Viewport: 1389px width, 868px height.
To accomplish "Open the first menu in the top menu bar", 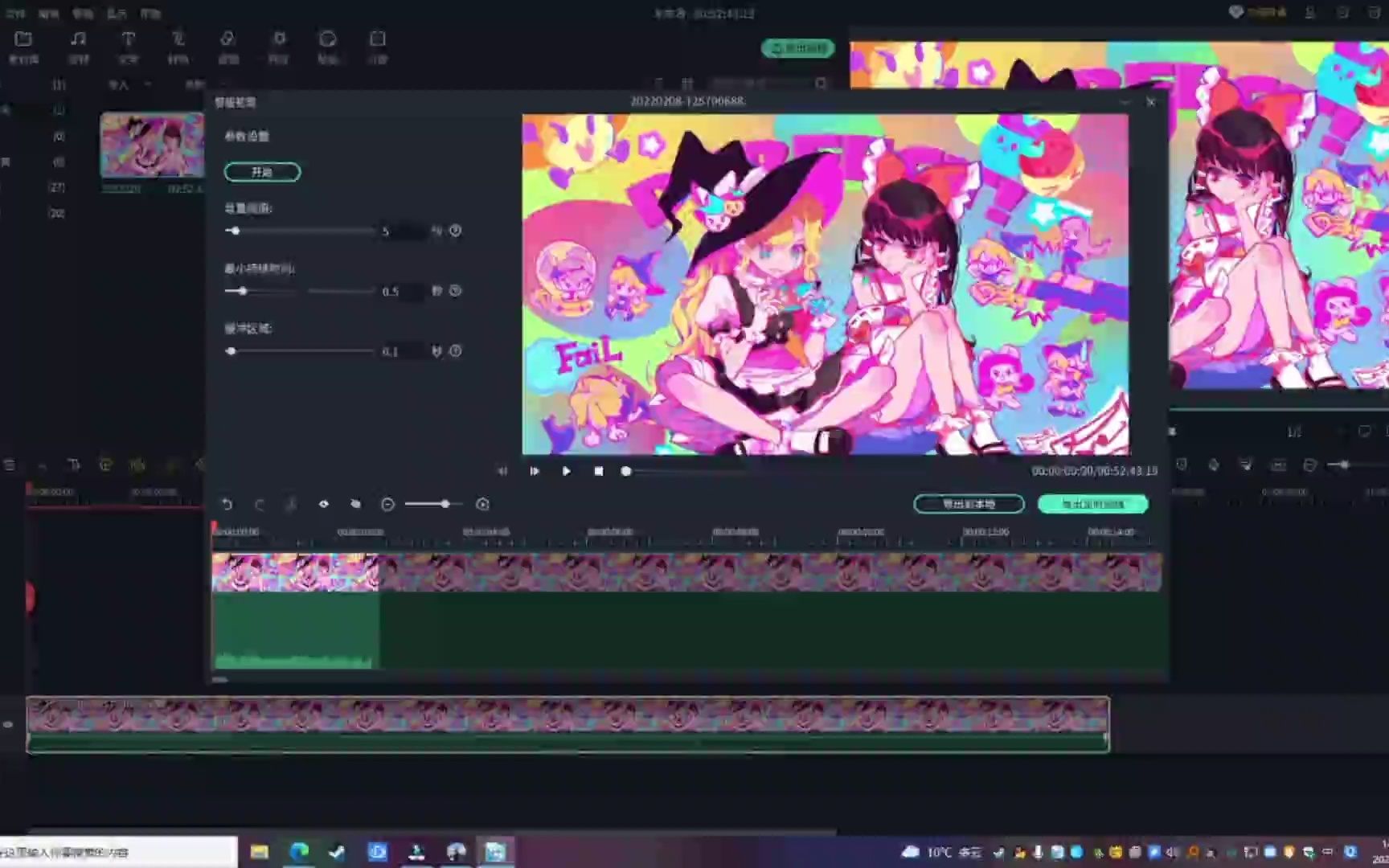I will [x=15, y=14].
